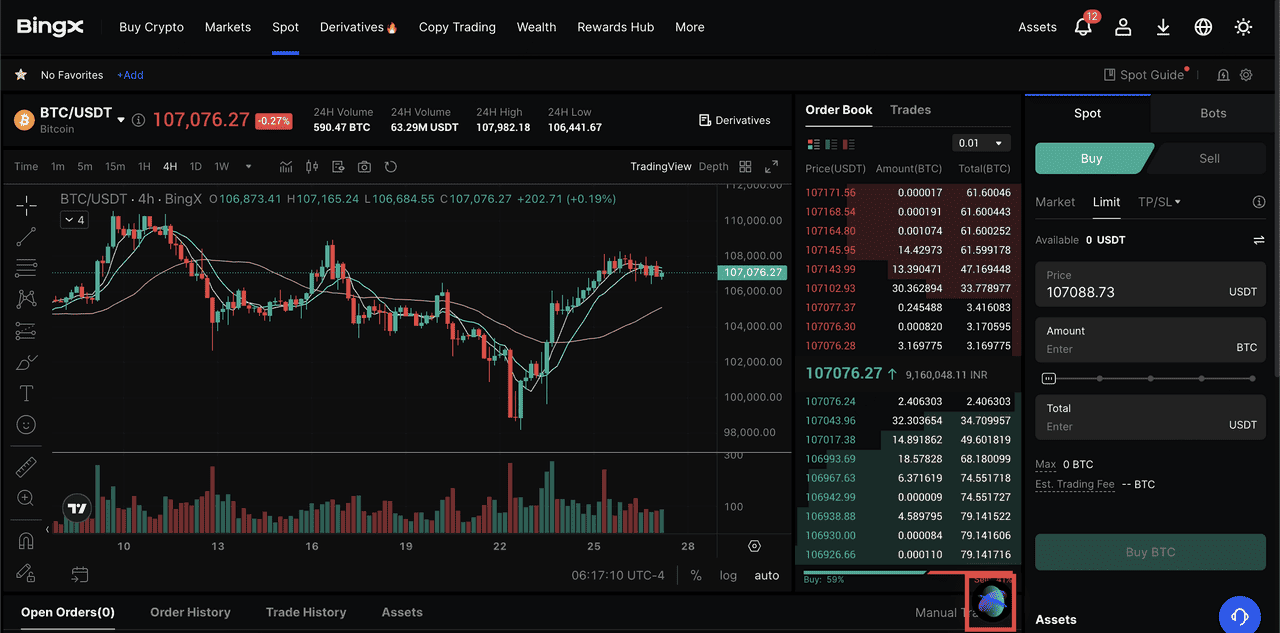The image size is (1280, 633).
Task: Open the TP/SL order type dropdown
Action: [1159, 202]
